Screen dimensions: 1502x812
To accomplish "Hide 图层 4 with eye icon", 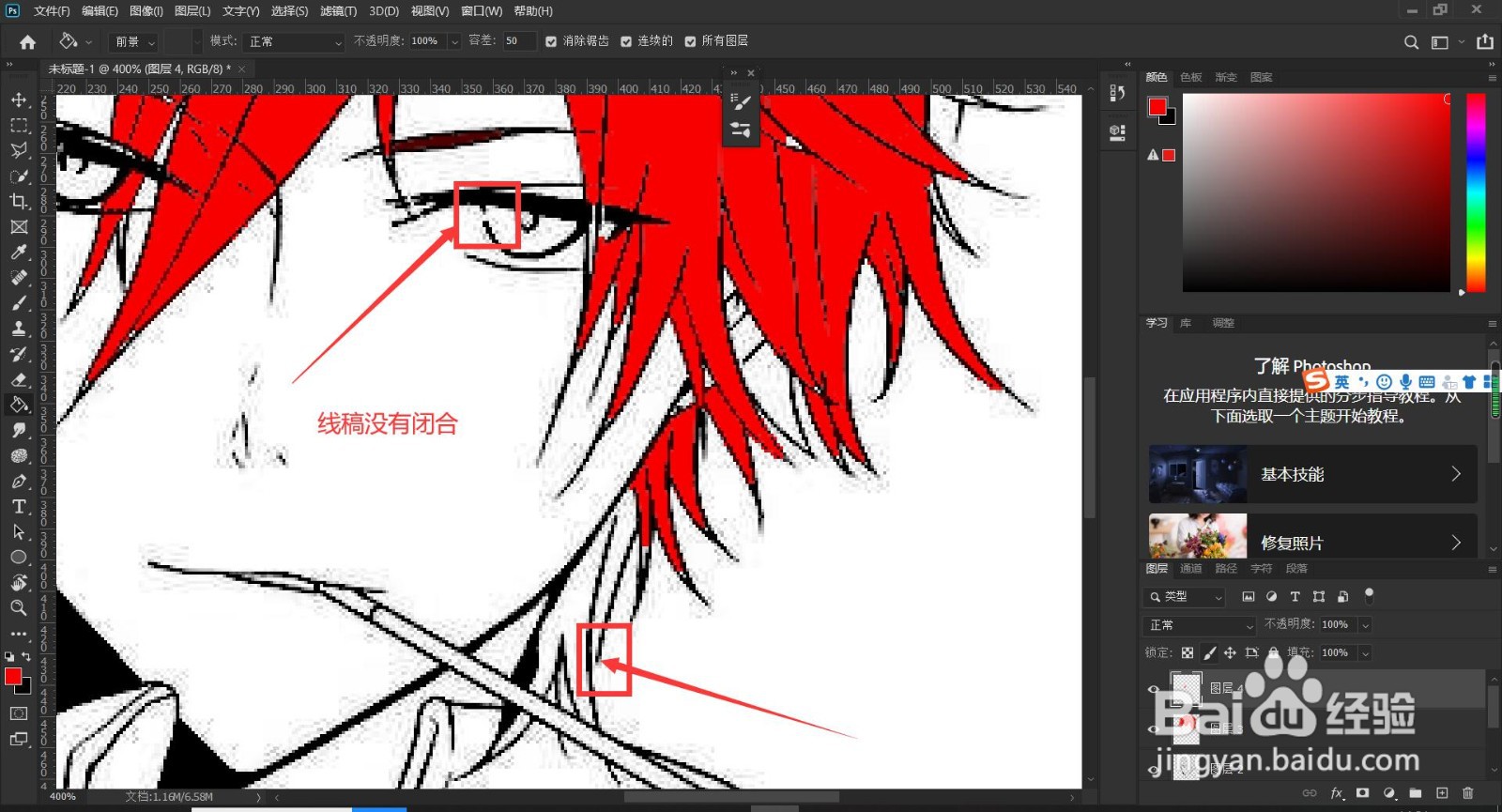I will pyautogui.click(x=1154, y=688).
